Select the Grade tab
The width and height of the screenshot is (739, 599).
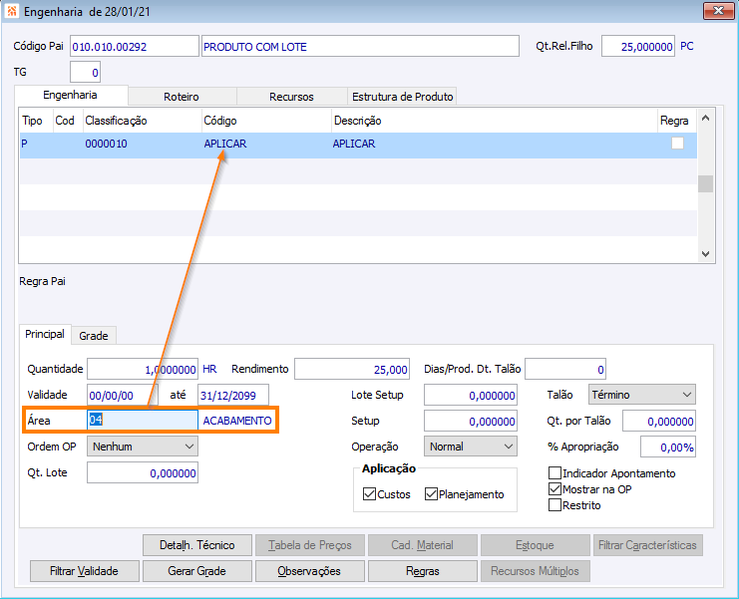point(93,336)
